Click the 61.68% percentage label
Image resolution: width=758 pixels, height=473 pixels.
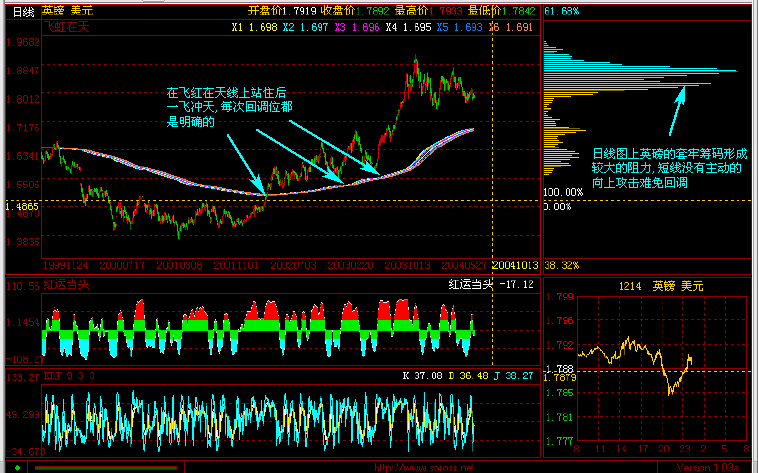pyautogui.click(x=561, y=11)
